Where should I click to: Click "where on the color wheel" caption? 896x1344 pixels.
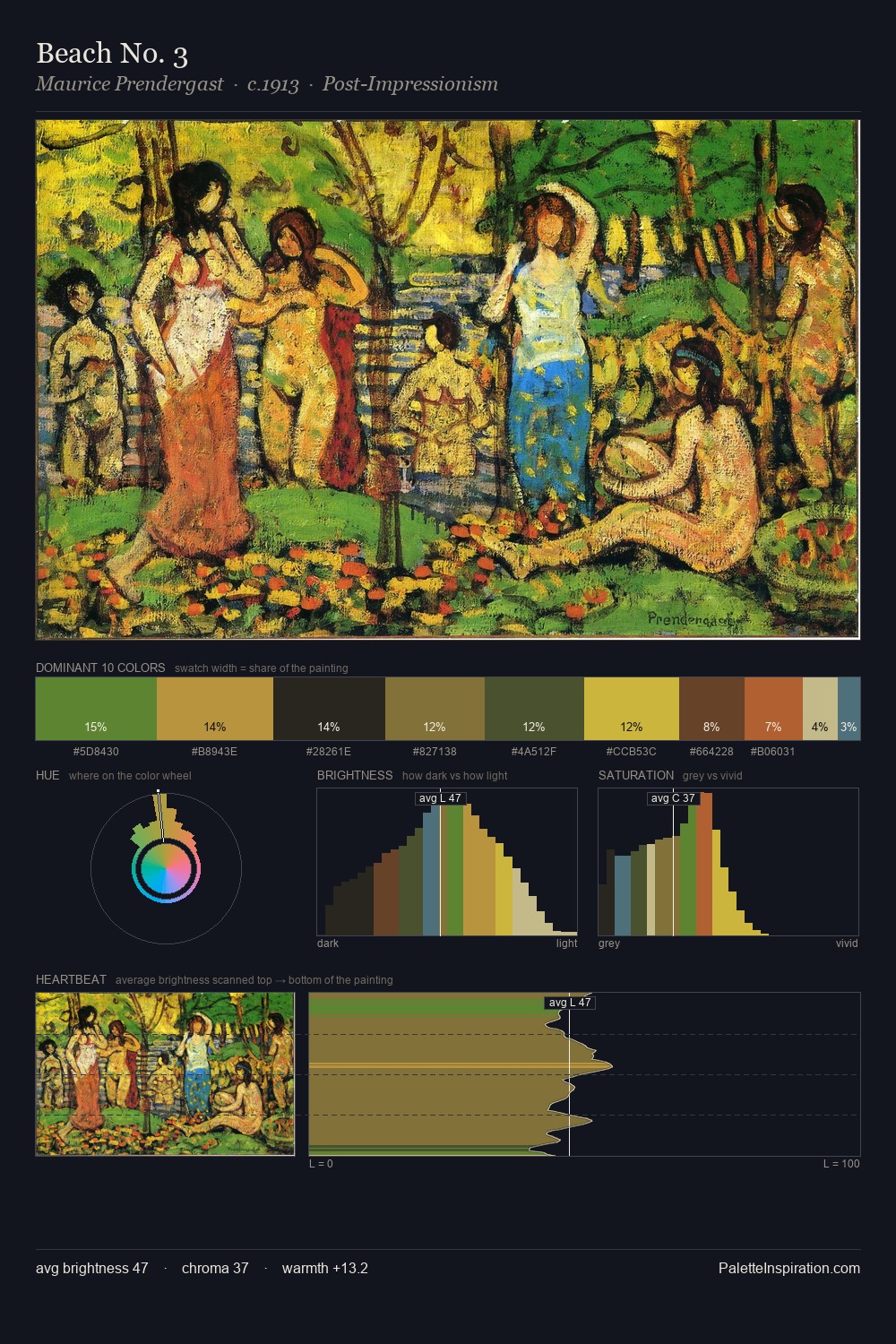click(x=130, y=776)
